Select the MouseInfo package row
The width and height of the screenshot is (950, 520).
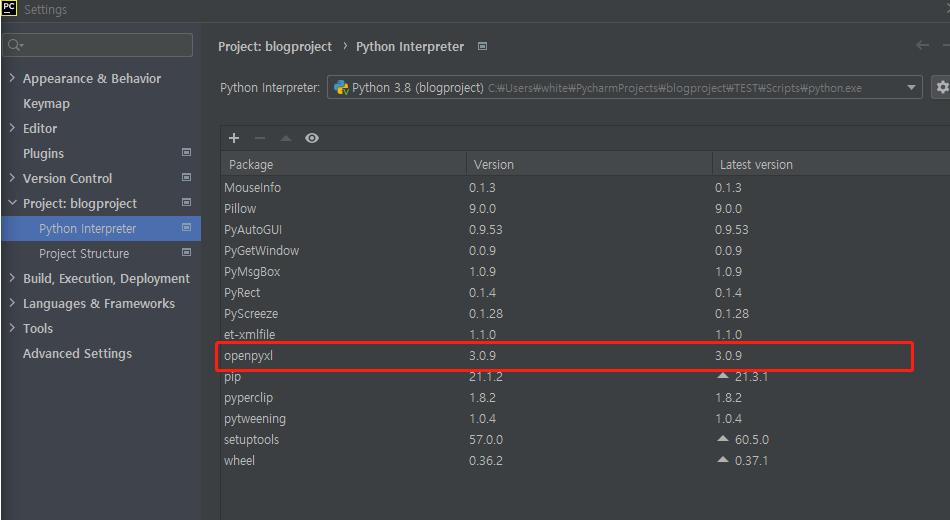pos(585,187)
